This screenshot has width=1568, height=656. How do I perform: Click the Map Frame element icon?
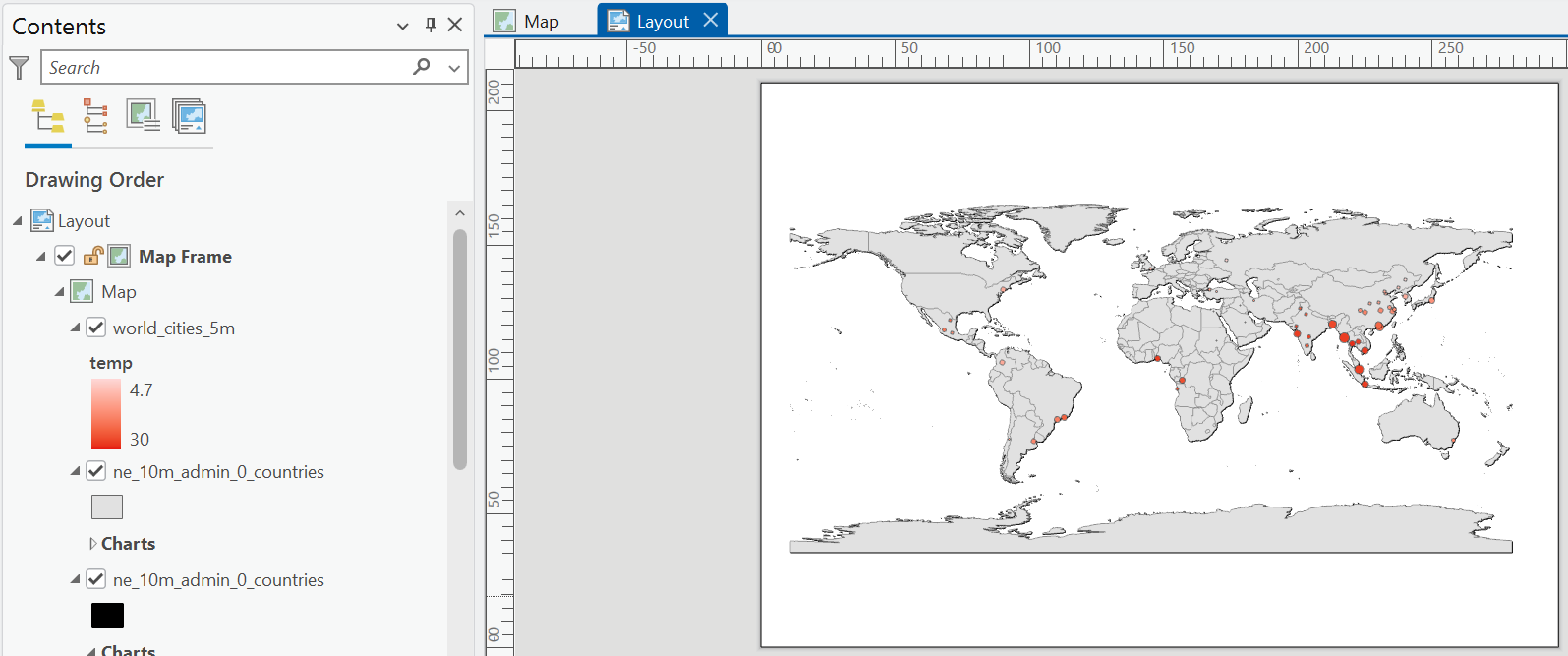pyautogui.click(x=119, y=256)
